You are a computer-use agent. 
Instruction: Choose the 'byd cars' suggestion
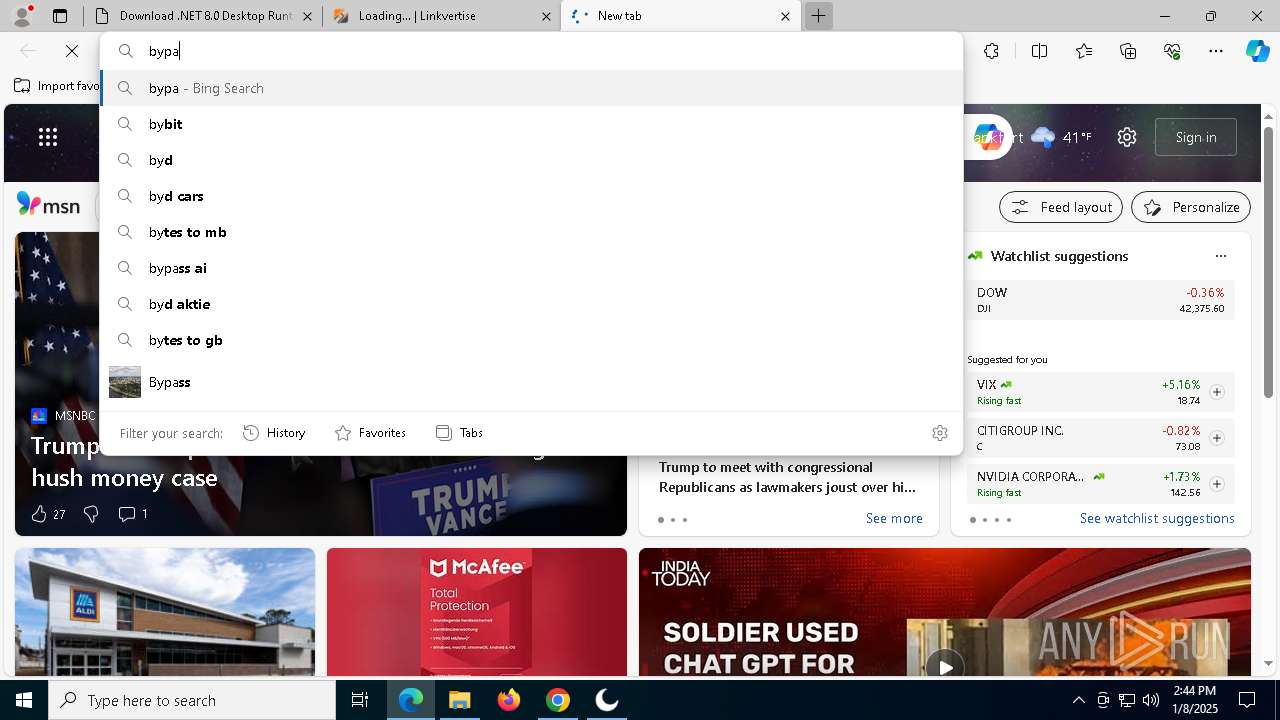pos(531,196)
